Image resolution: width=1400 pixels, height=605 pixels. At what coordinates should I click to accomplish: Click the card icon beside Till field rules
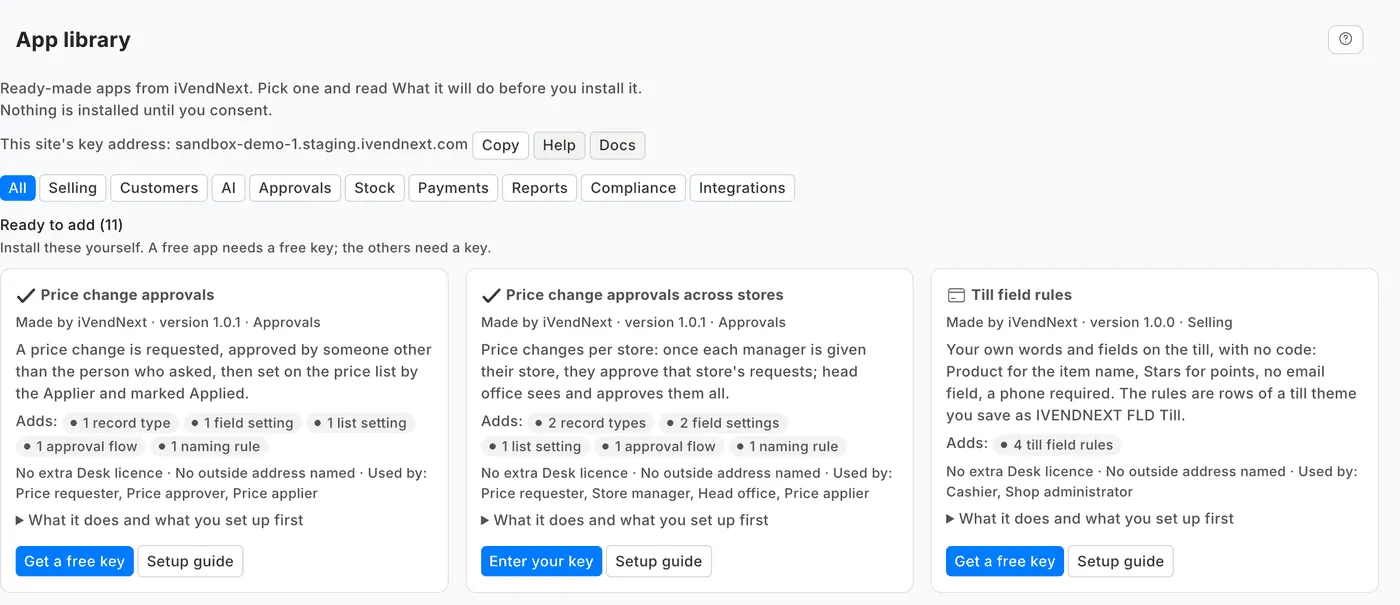(x=956, y=295)
